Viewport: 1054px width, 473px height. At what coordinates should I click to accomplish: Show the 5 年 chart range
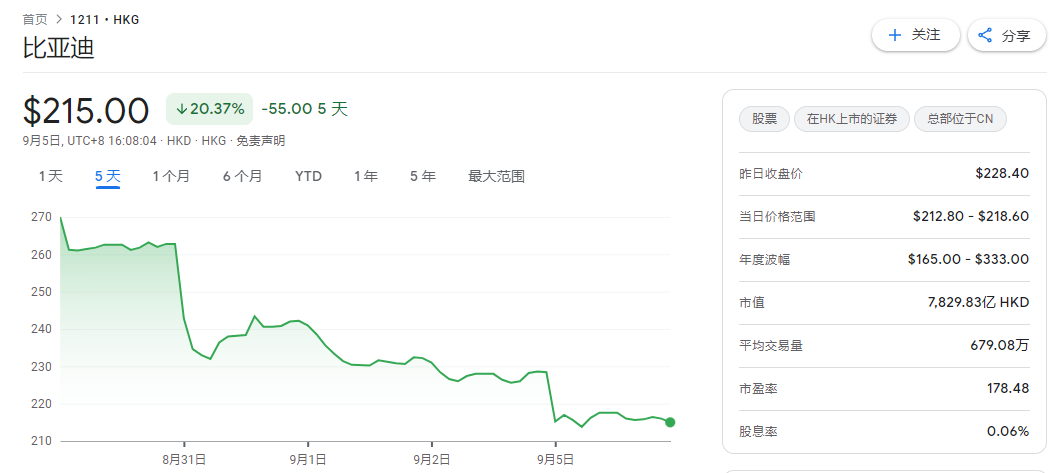(423, 177)
